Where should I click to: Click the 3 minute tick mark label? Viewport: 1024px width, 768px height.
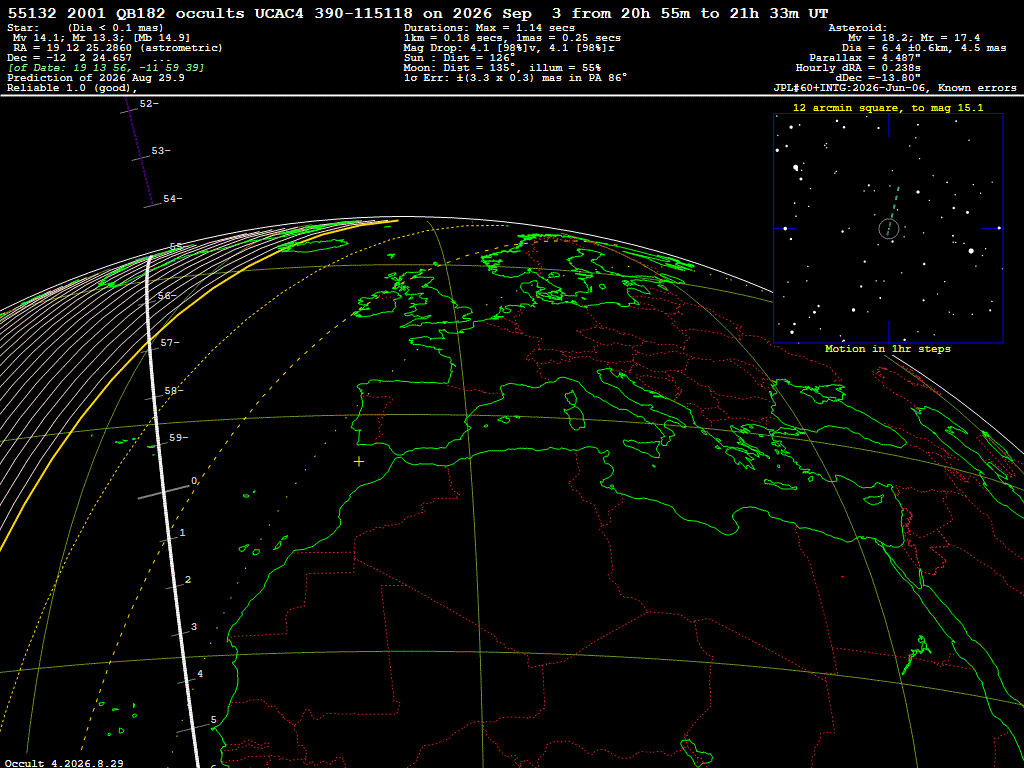(x=193, y=627)
